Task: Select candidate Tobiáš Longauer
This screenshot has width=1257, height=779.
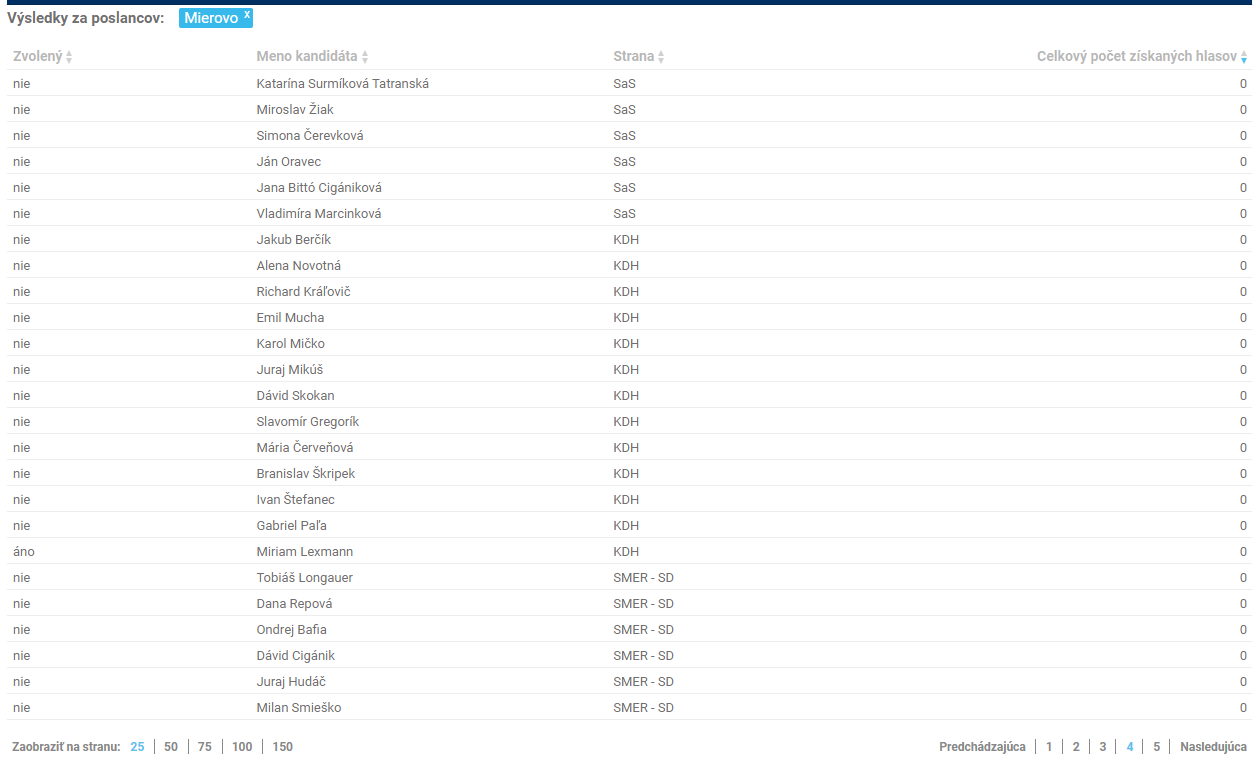Action: point(305,578)
